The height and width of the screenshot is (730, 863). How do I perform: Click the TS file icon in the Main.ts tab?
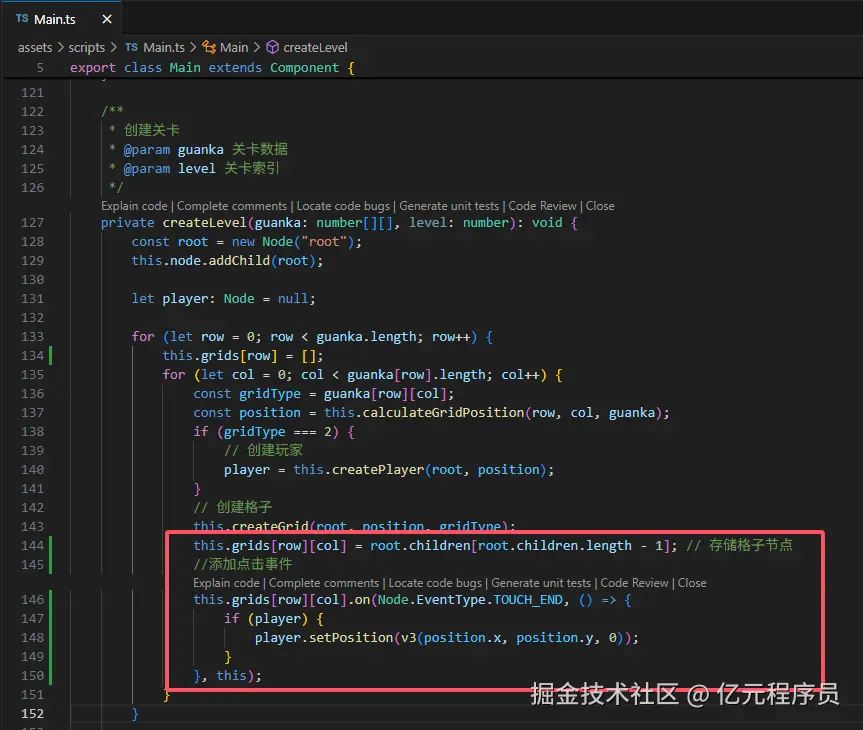(22, 18)
